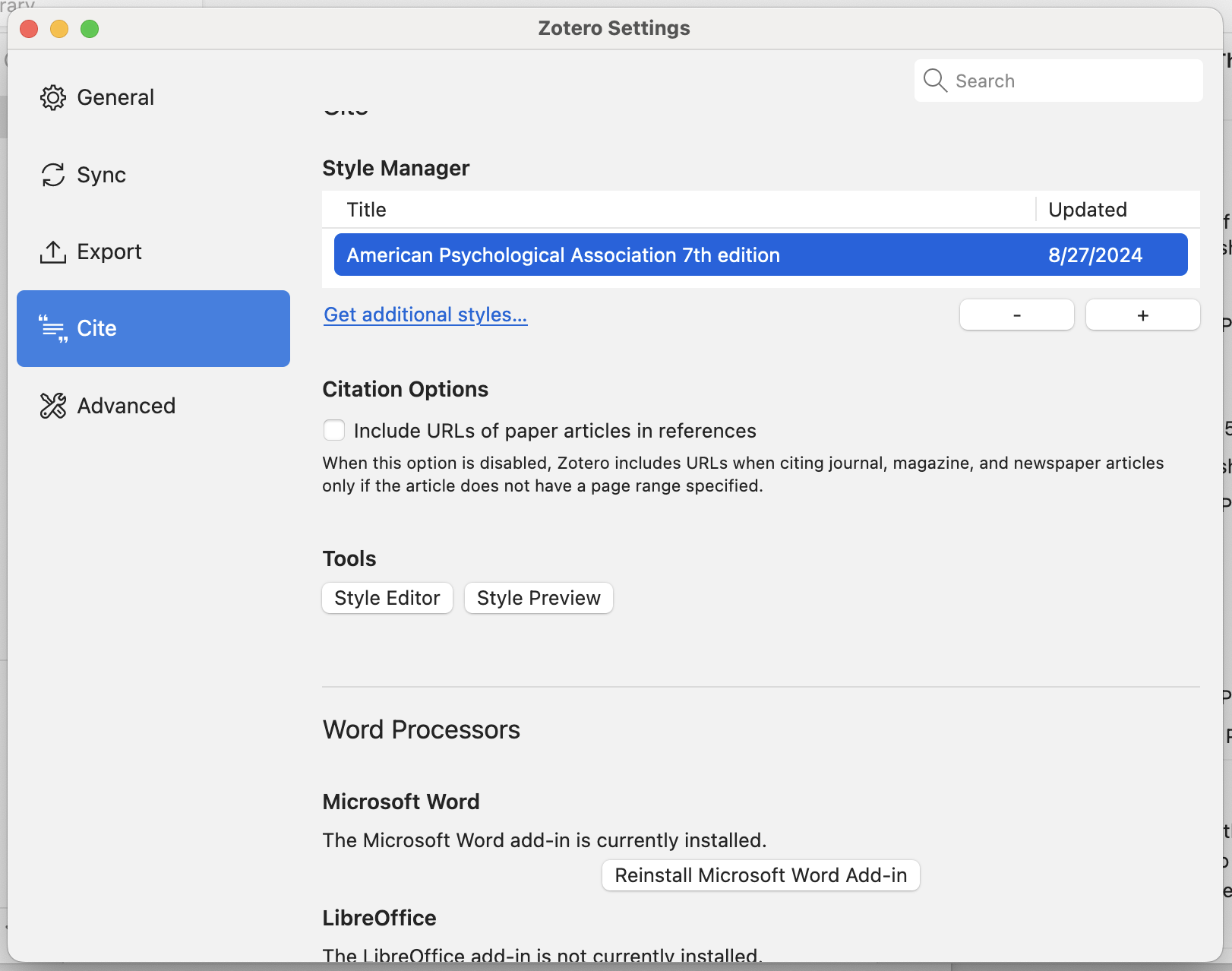
Task: Reinstall the Microsoft Word Add-in
Action: tap(761, 875)
